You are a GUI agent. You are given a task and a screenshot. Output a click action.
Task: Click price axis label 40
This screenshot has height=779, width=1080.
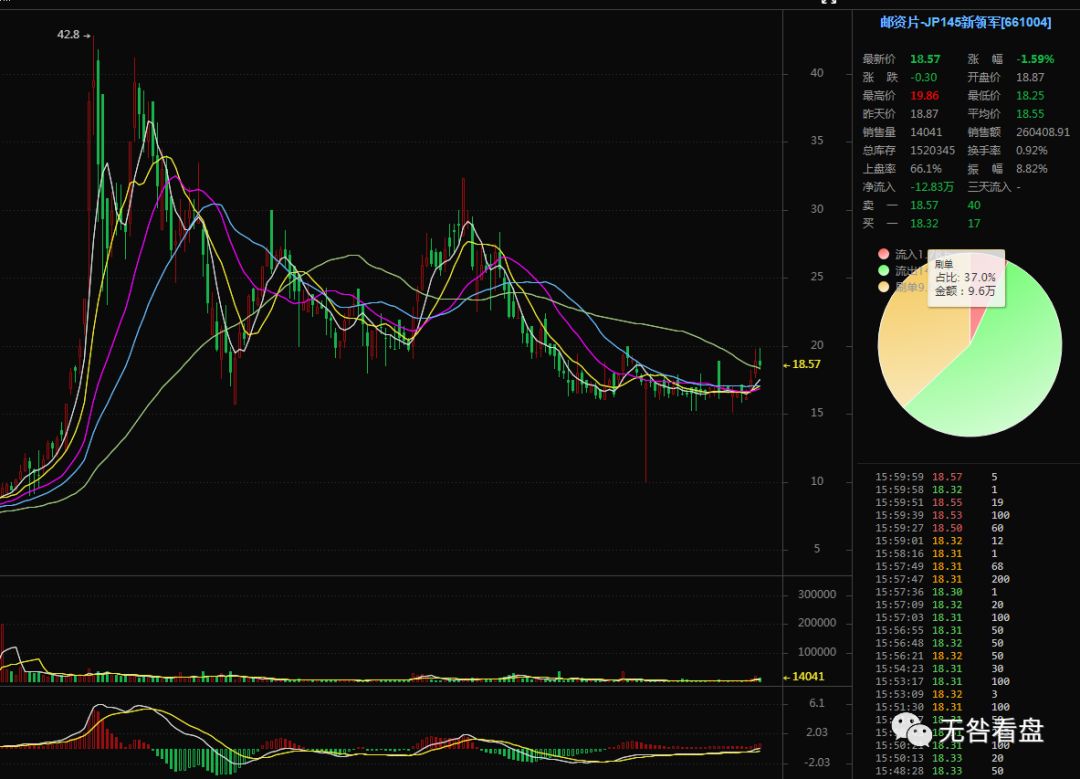point(816,73)
